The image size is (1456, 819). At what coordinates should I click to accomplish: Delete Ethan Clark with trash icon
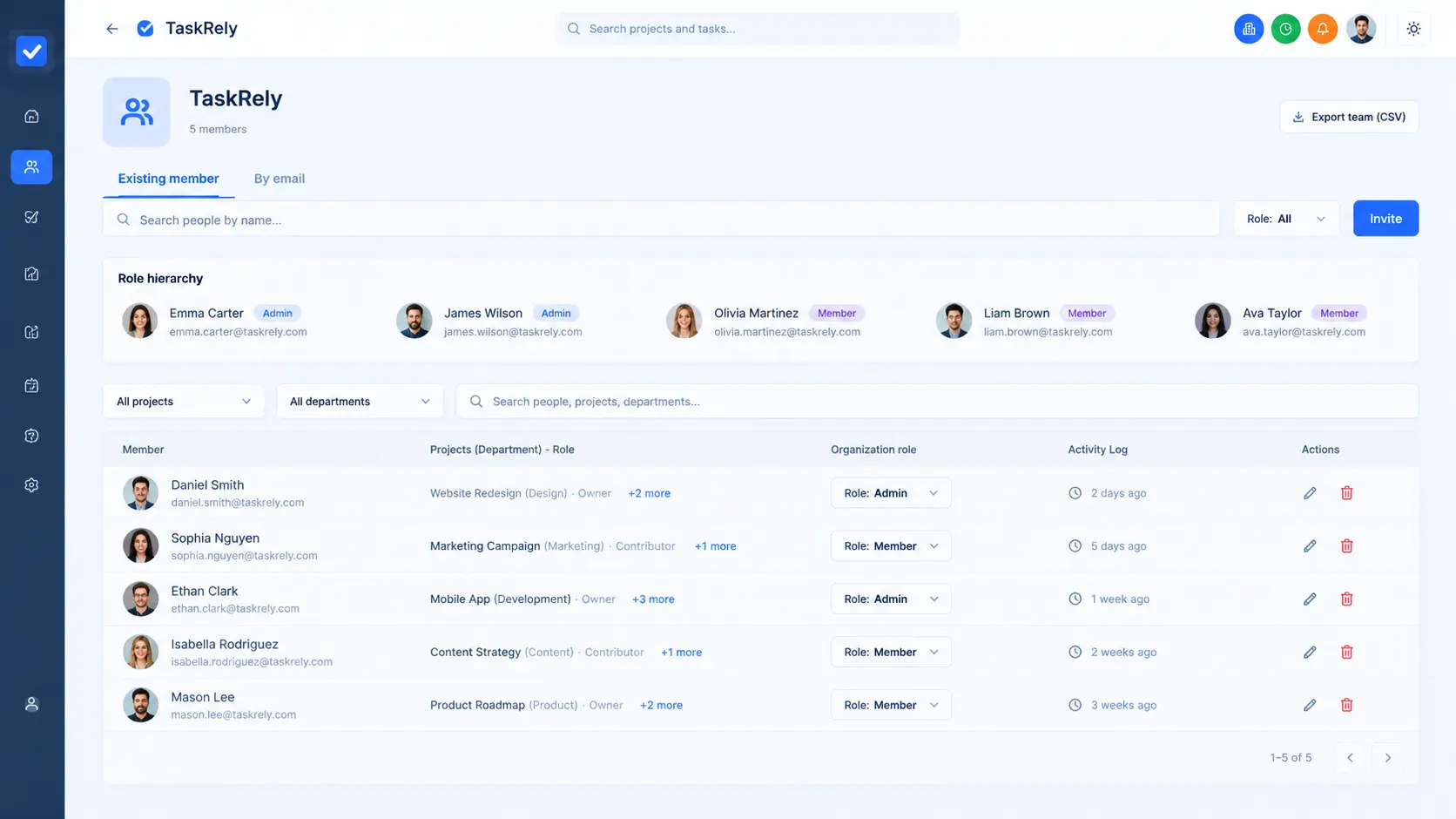pos(1346,599)
